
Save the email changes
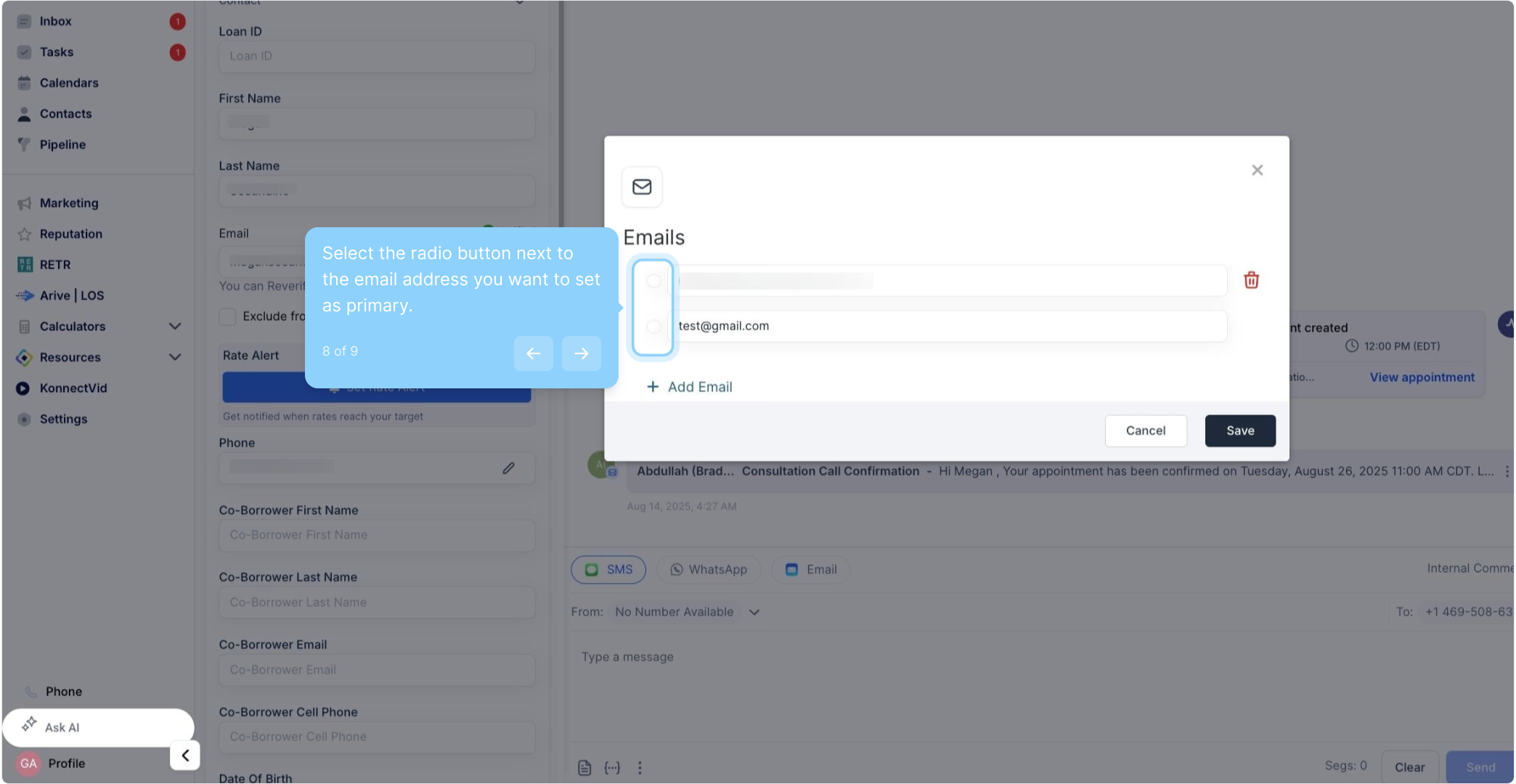(1239, 430)
